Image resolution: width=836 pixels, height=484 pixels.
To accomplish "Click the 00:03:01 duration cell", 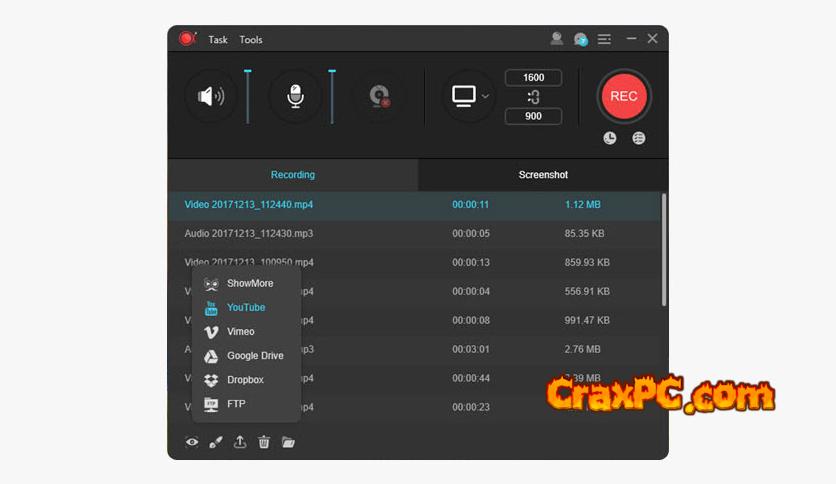I will (x=470, y=349).
